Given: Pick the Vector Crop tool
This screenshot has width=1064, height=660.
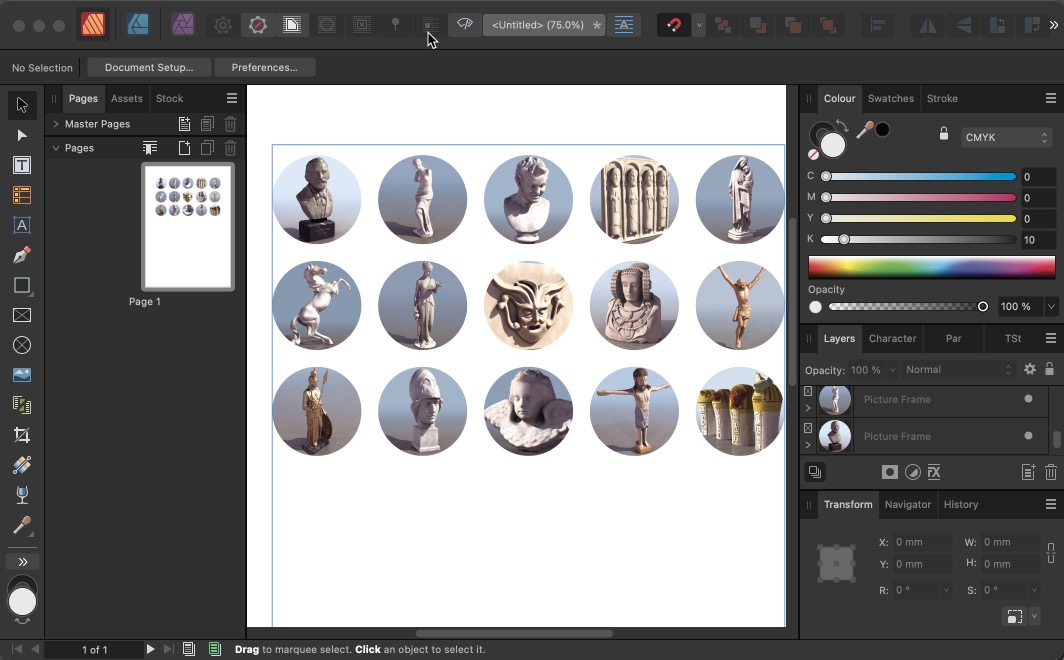Looking at the screenshot, I should [22, 435].
